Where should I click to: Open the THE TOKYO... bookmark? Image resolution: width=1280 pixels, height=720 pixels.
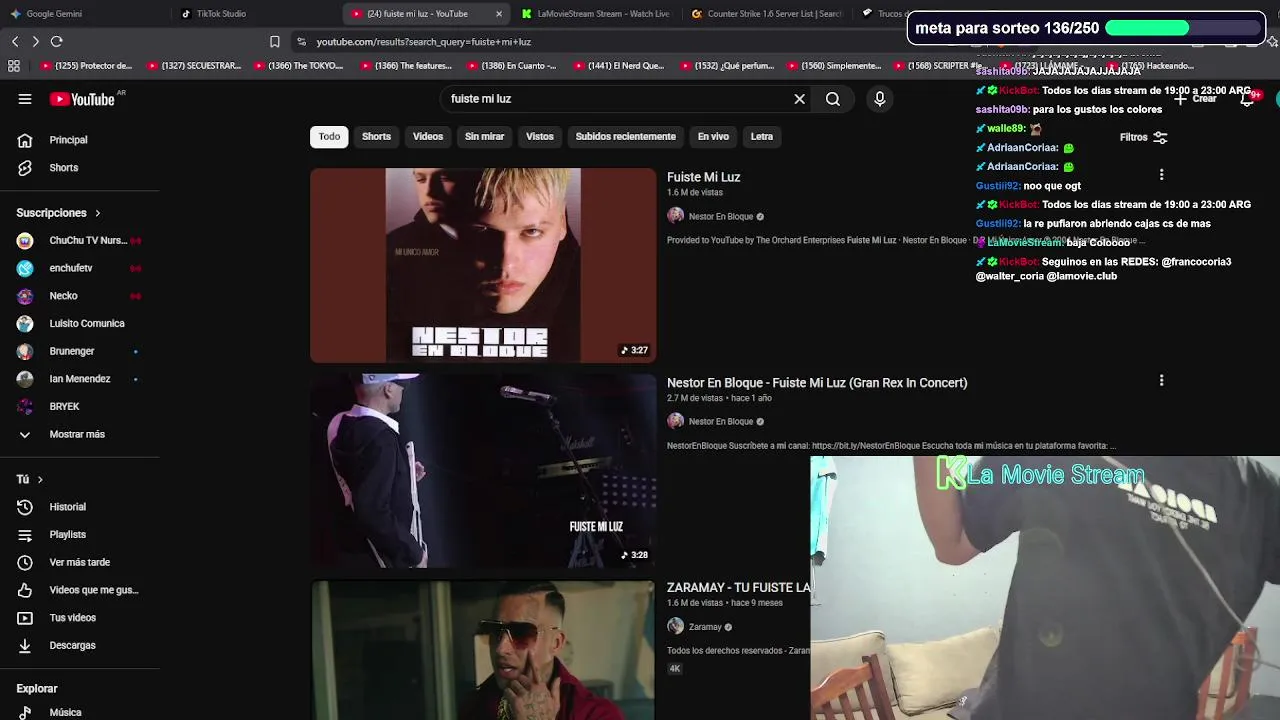pos(301,66)
